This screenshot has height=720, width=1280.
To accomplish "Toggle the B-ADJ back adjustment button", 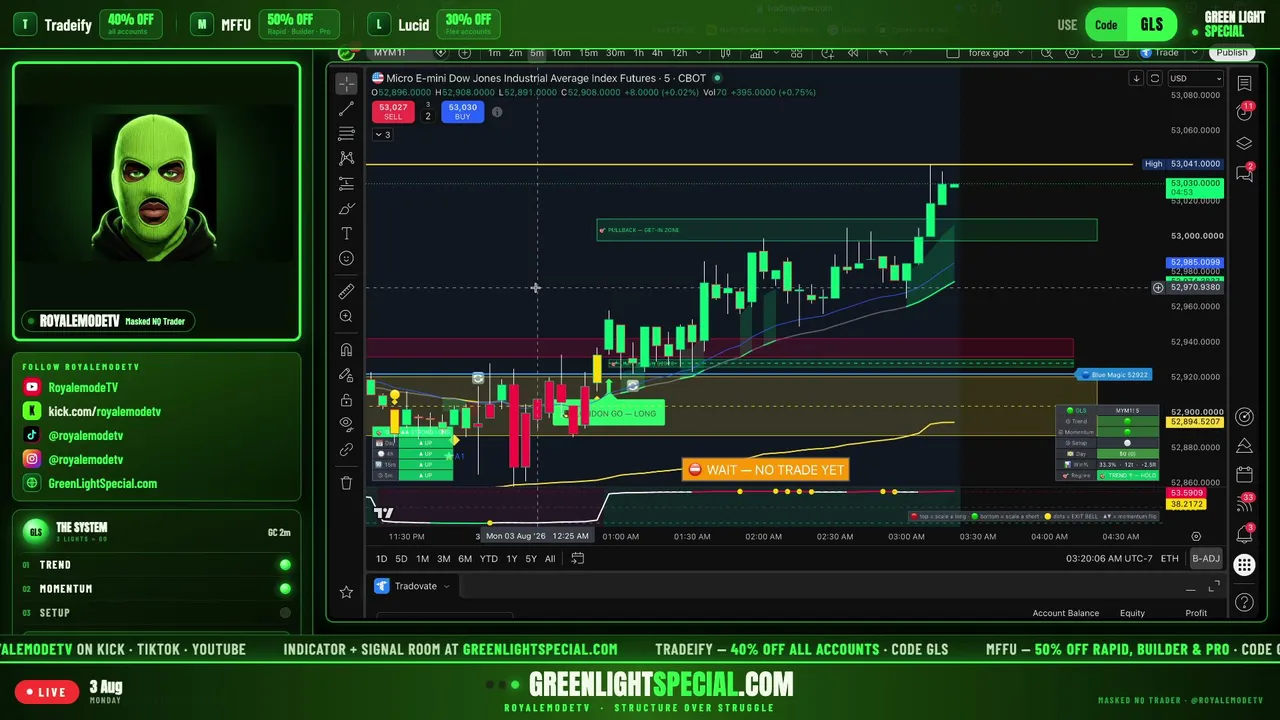I will (x=1206, y=558).
